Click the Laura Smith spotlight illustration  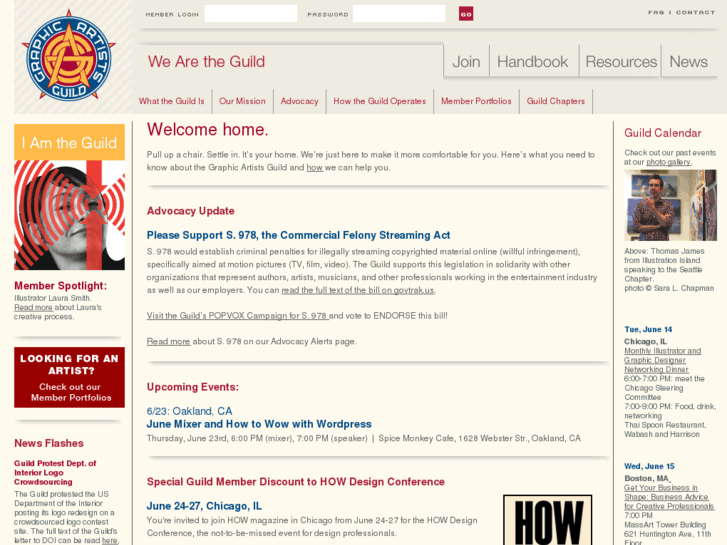(x=69, y=215)
